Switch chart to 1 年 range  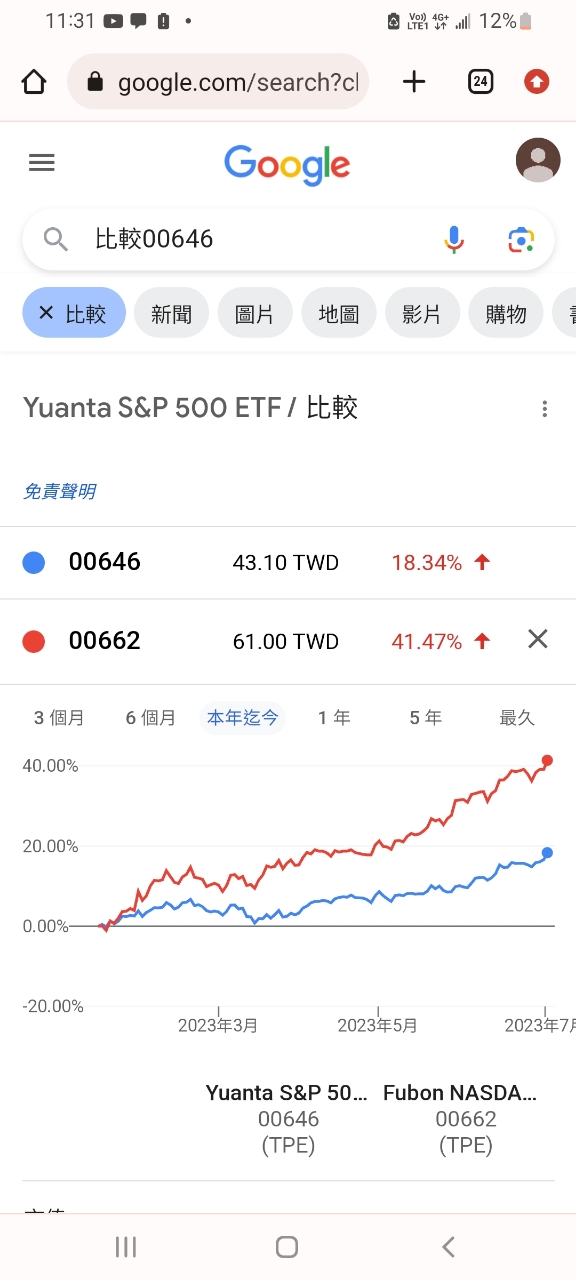[x=334, y=718]
